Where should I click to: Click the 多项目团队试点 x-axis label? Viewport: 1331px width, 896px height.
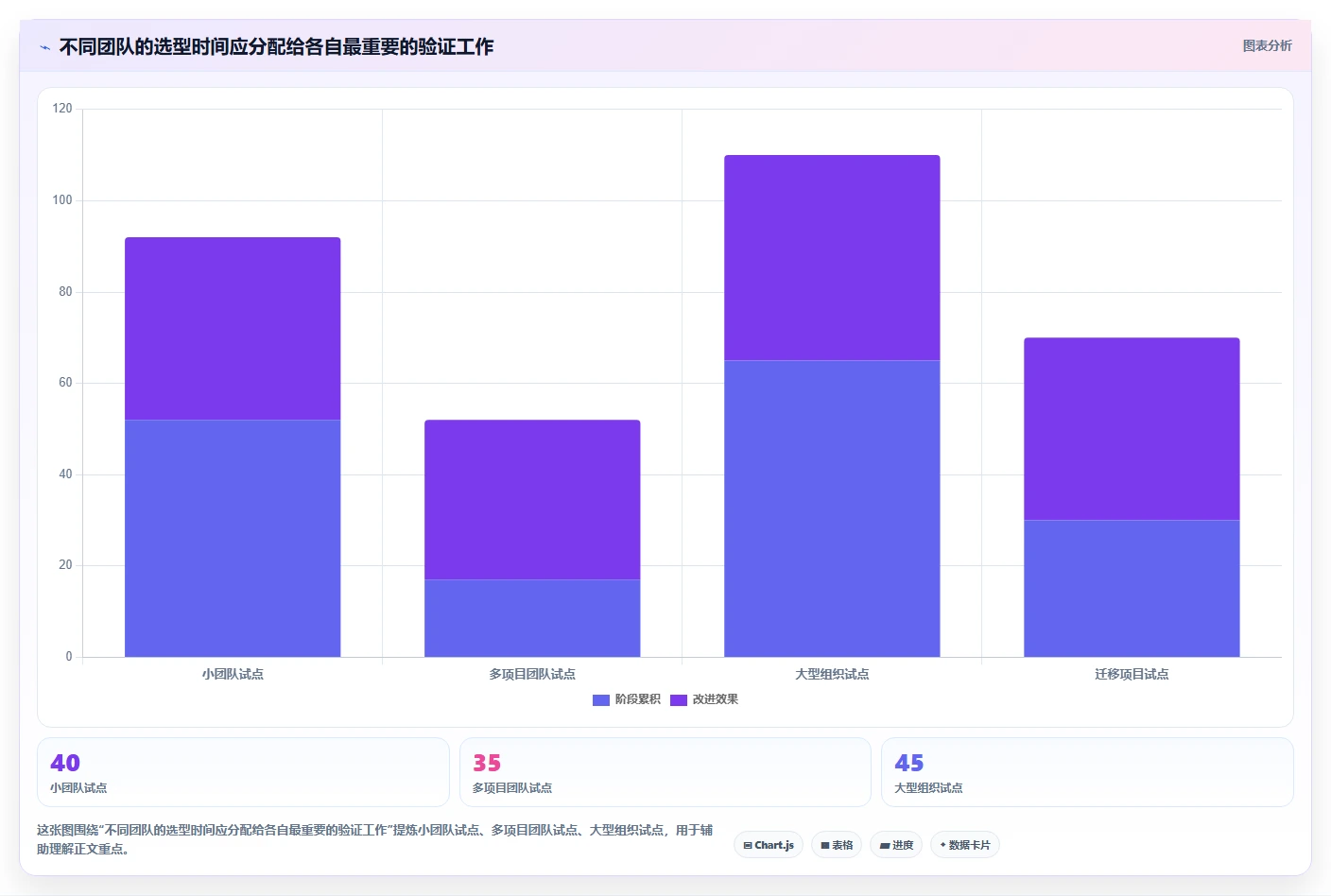tap(532, 674)
